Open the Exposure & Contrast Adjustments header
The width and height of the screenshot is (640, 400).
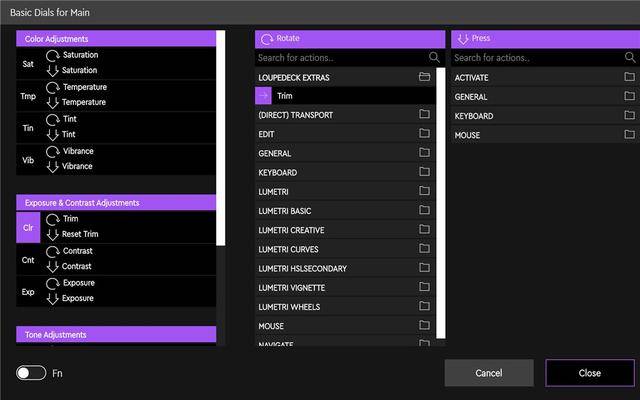pyautogui.click(x=116, y=203)
